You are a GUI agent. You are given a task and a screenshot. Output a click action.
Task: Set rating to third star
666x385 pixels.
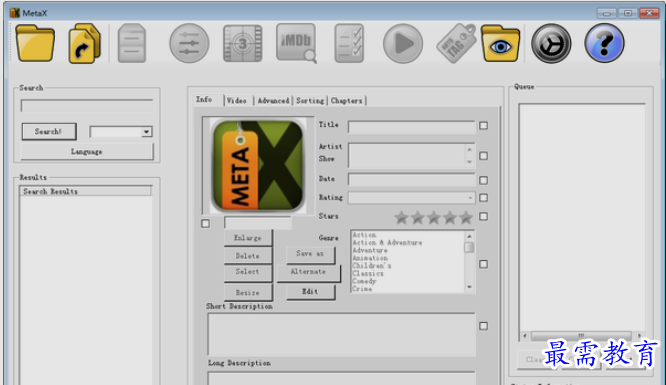tap(434, 218)
